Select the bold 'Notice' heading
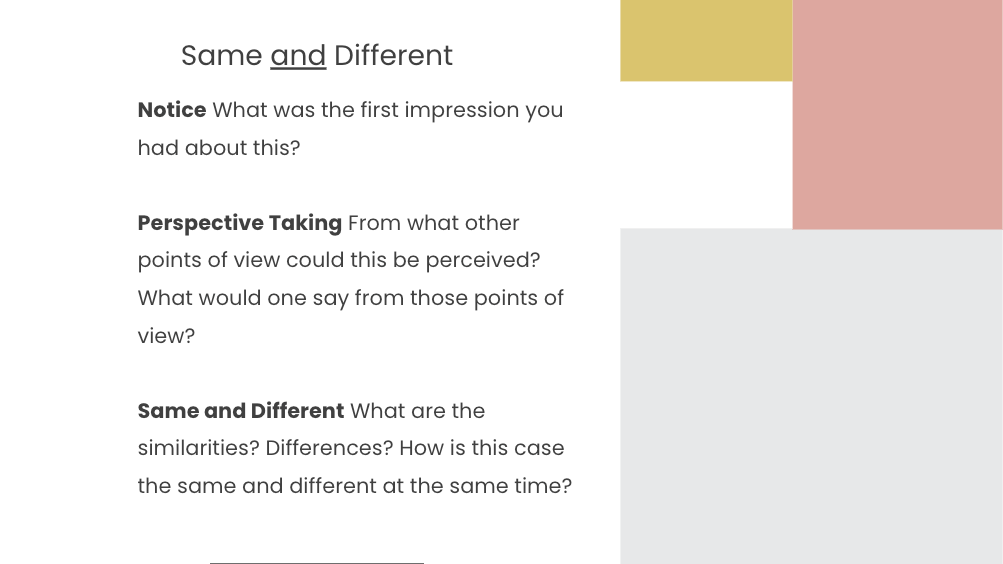This screenshot has width=1003, height=564. pos(172,110)
